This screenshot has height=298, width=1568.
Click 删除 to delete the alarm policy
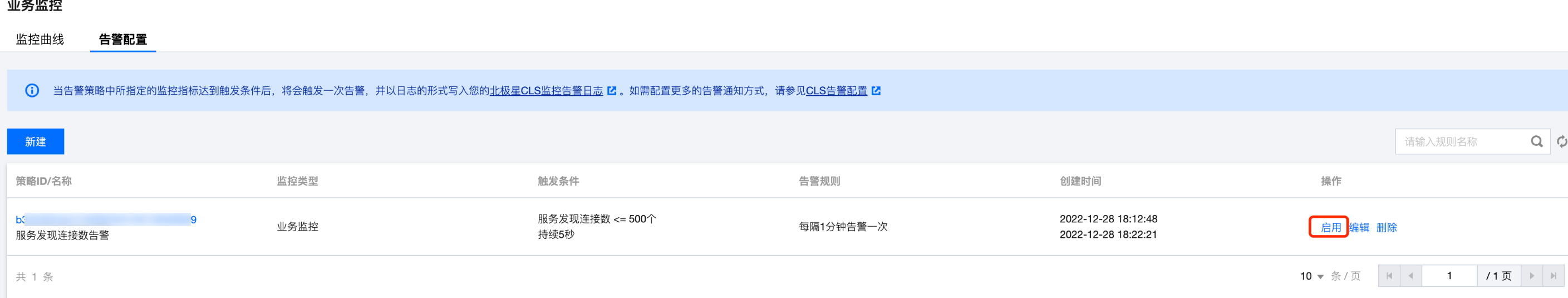[x=1387, y=227]
